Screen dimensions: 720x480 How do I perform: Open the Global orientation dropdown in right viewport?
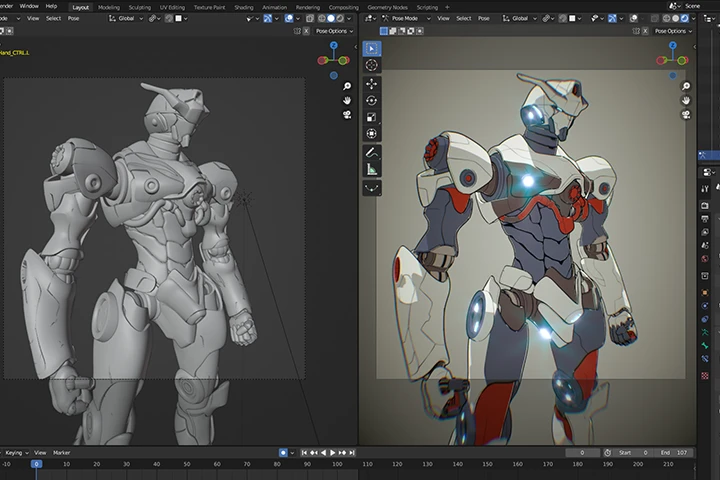click(x=519, y=18)
